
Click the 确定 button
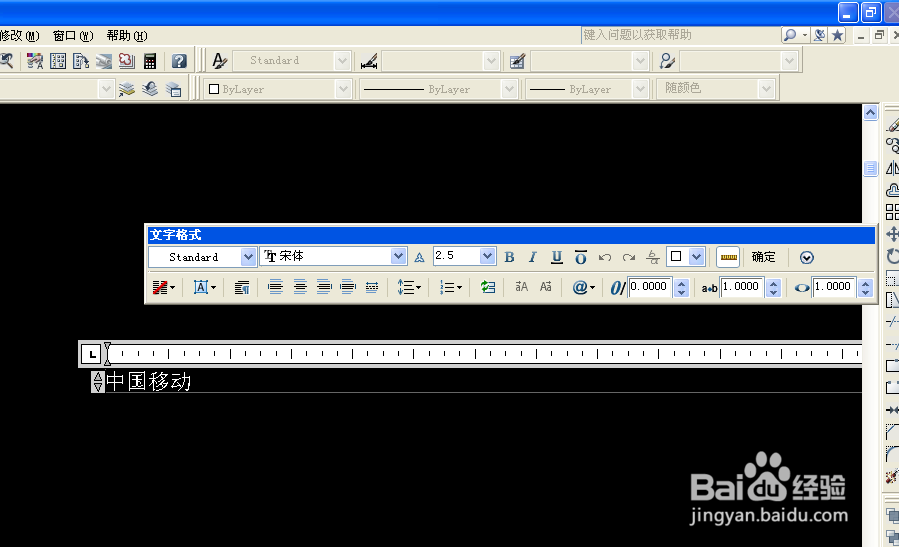(x=763, y=257)
